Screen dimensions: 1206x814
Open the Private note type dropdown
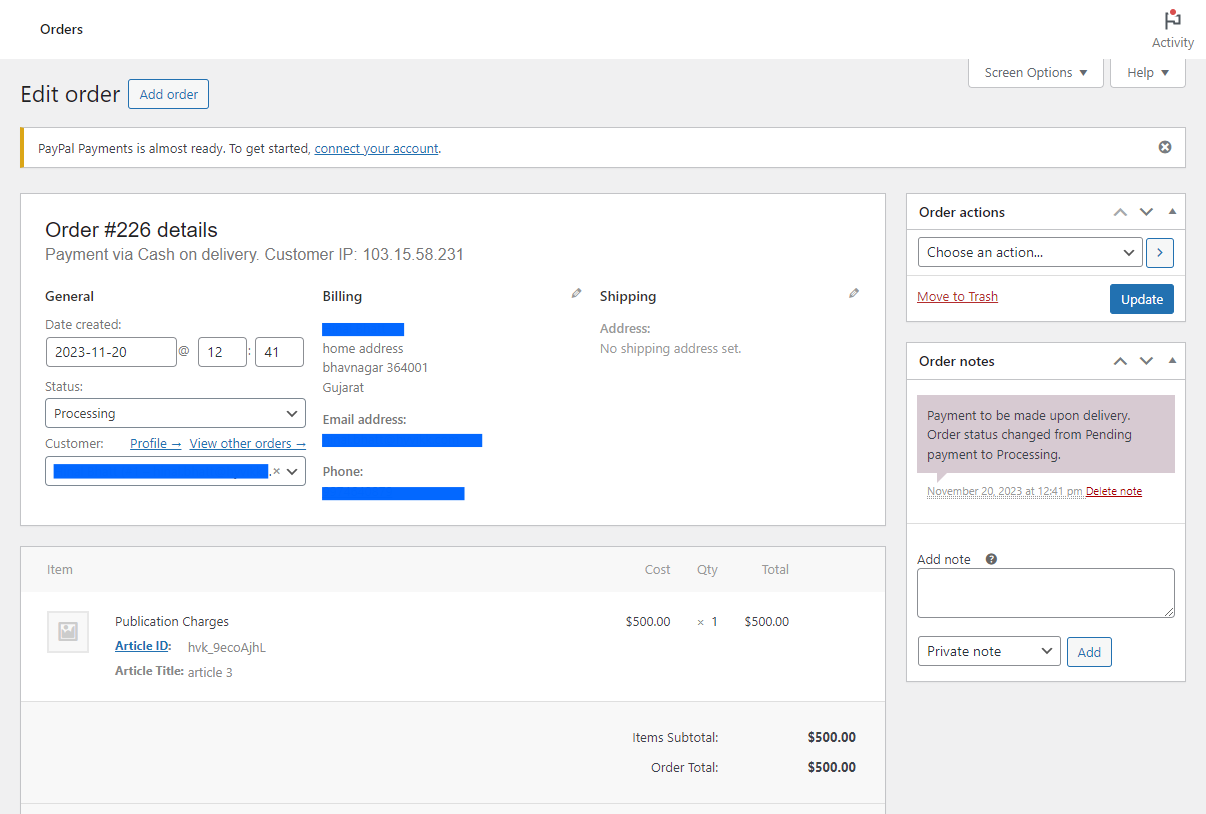point(989,651)
